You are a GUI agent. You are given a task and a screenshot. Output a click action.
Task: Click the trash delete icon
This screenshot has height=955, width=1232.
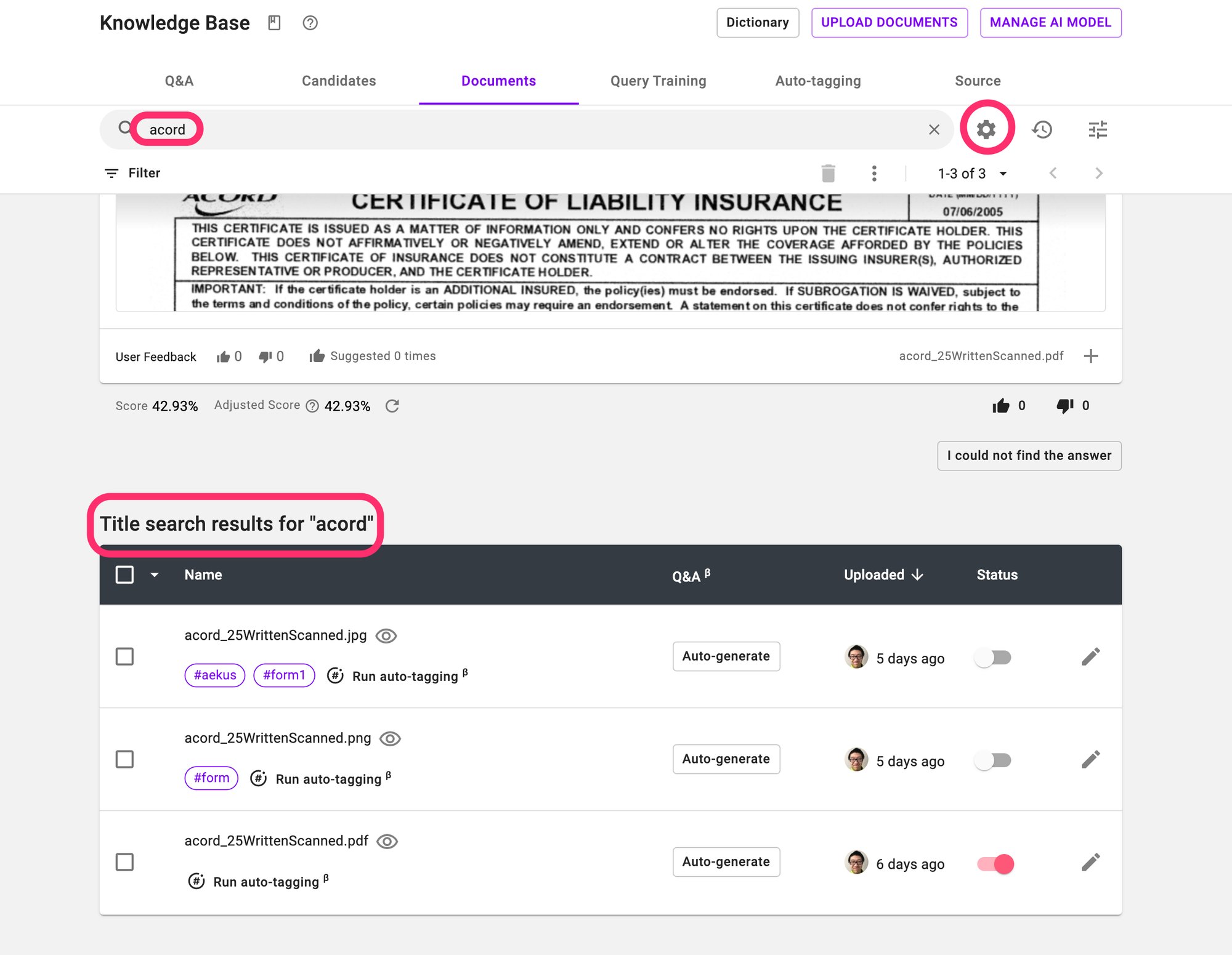828,174
